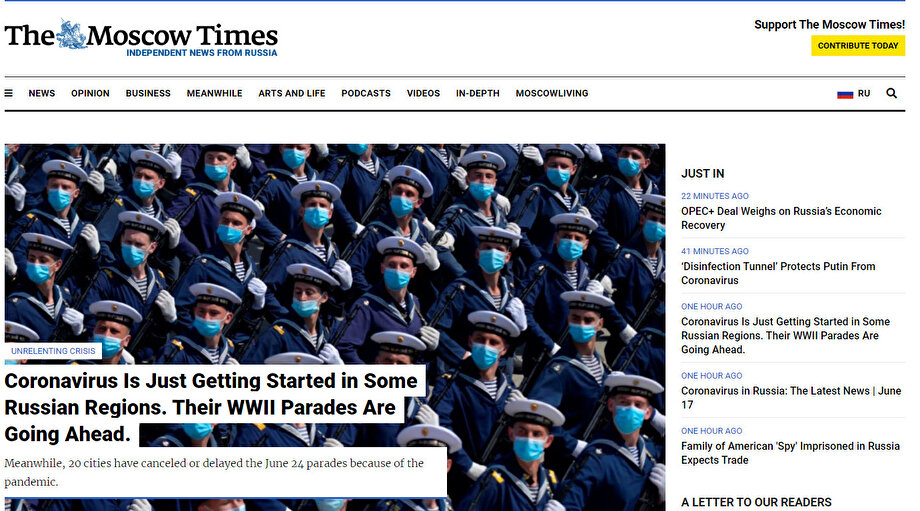Open Arts and Life section

[292, 94]
